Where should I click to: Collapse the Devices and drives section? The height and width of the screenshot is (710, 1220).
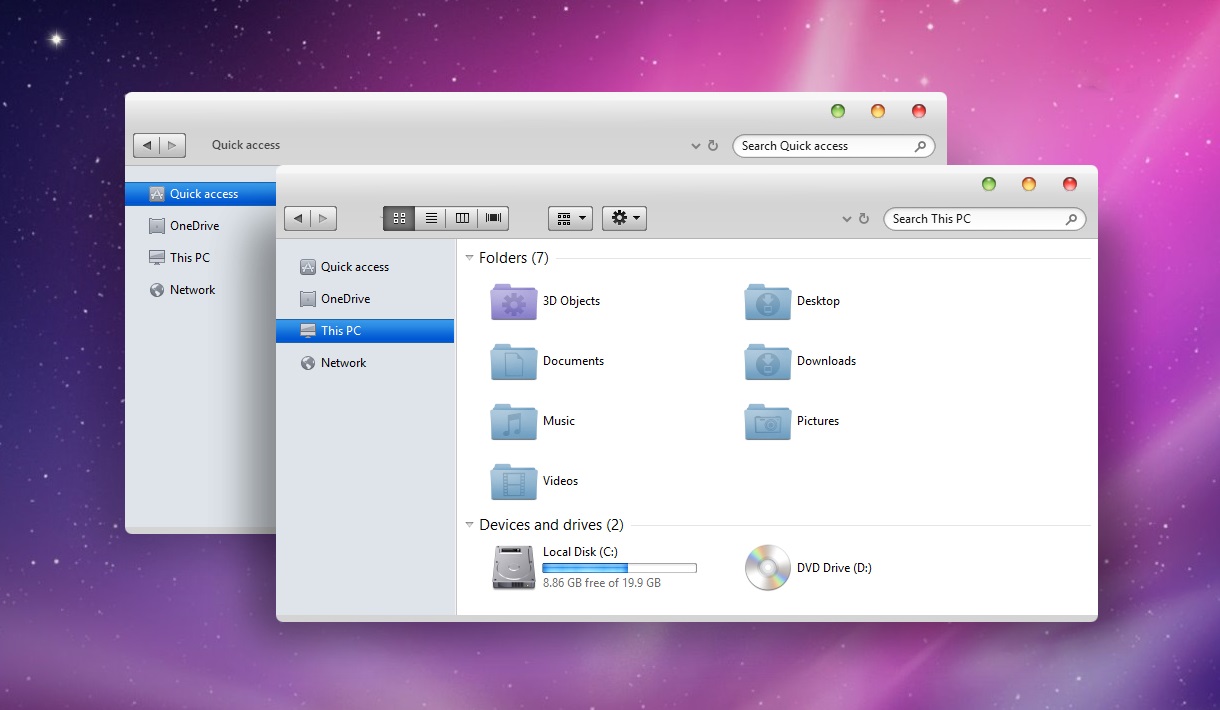click(x=469, y=524)
